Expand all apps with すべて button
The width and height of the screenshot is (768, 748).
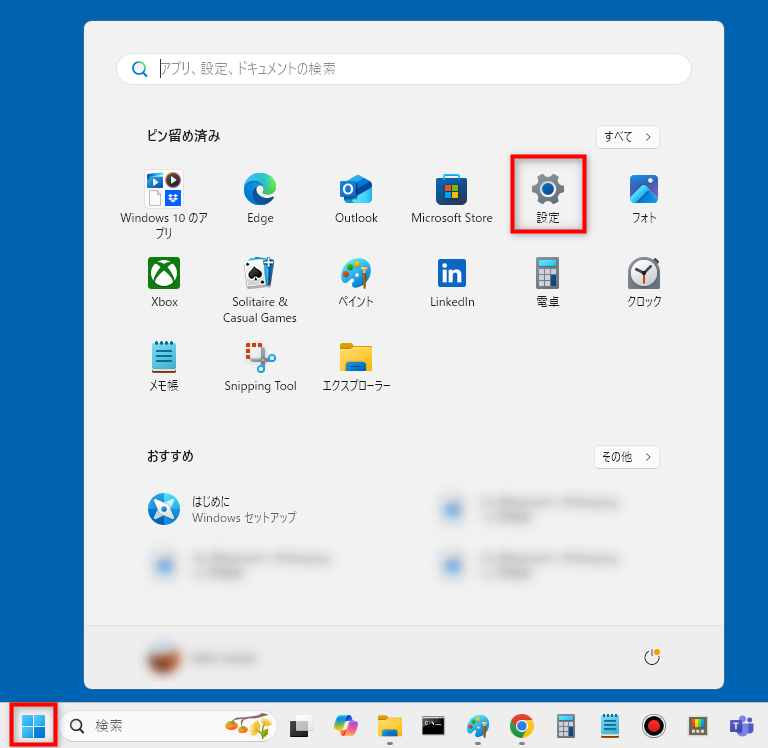pos(627,137)
